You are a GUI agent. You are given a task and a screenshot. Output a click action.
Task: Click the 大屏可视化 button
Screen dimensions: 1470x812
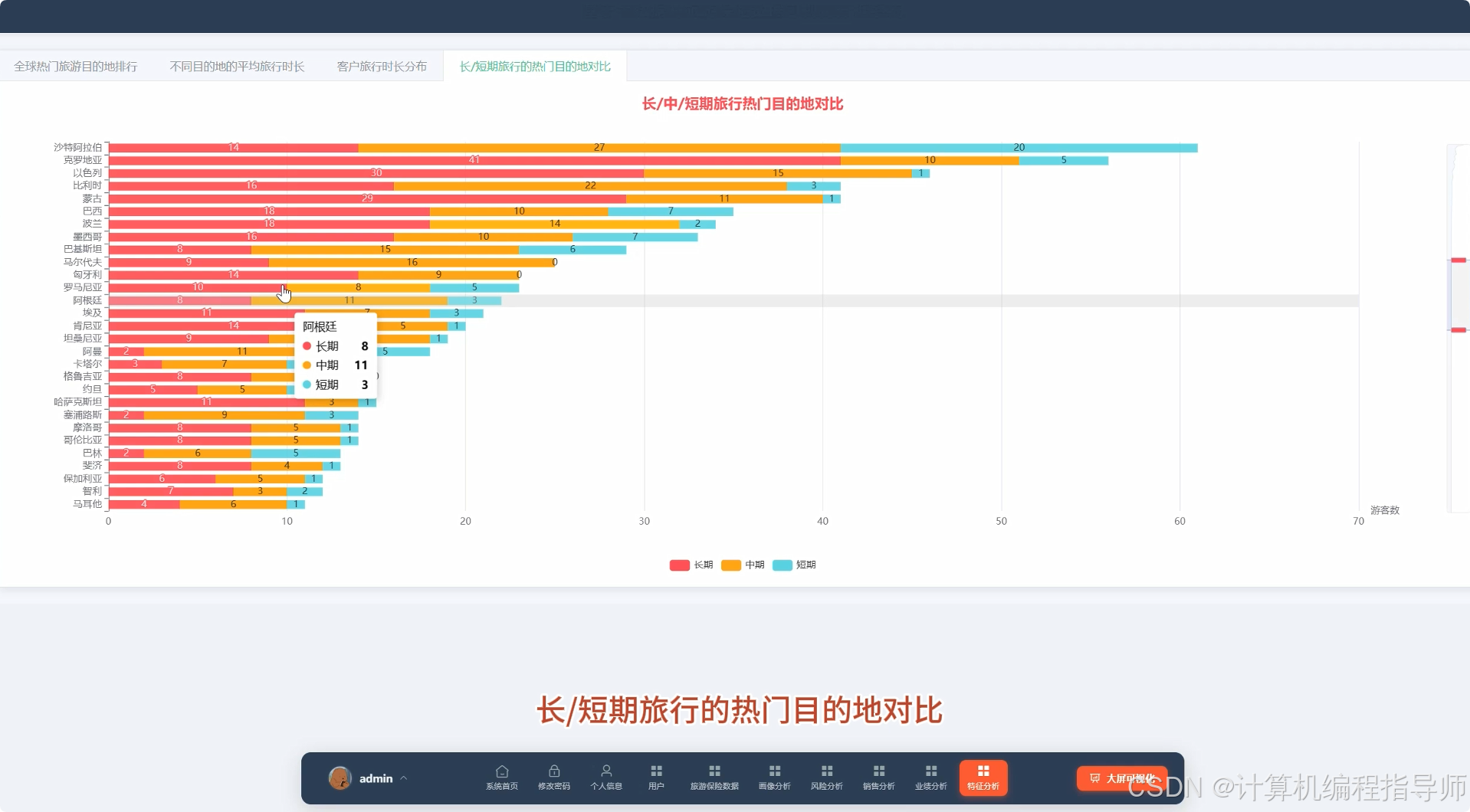[1122, 778]
